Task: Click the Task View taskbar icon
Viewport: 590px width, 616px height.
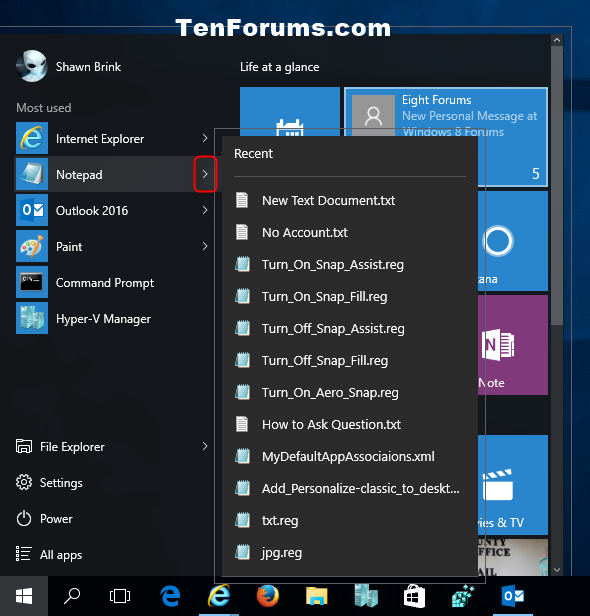Action: click(x=120, y=596)
